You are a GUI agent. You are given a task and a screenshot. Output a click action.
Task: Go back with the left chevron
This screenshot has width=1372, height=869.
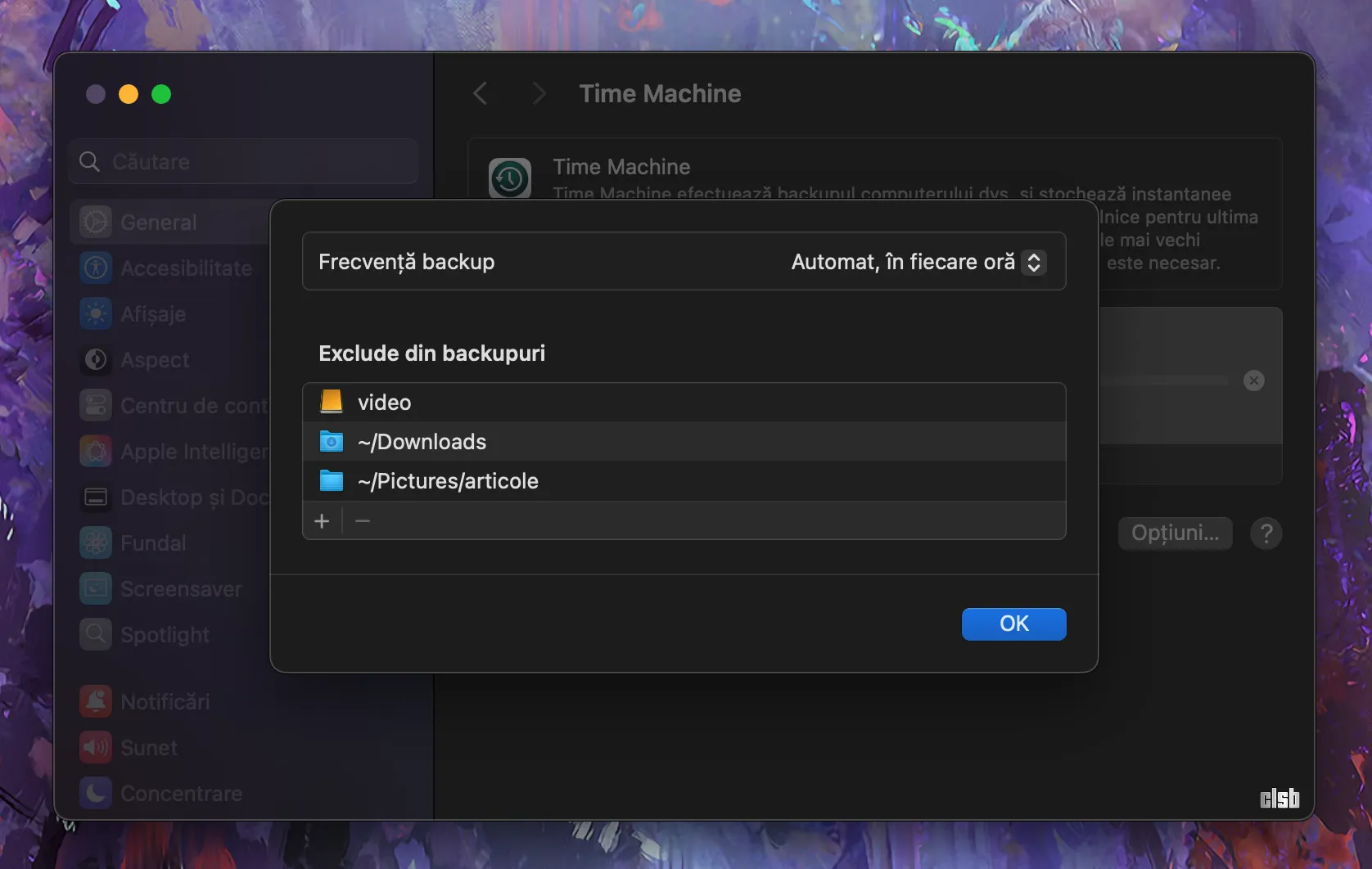pos(481,93)
